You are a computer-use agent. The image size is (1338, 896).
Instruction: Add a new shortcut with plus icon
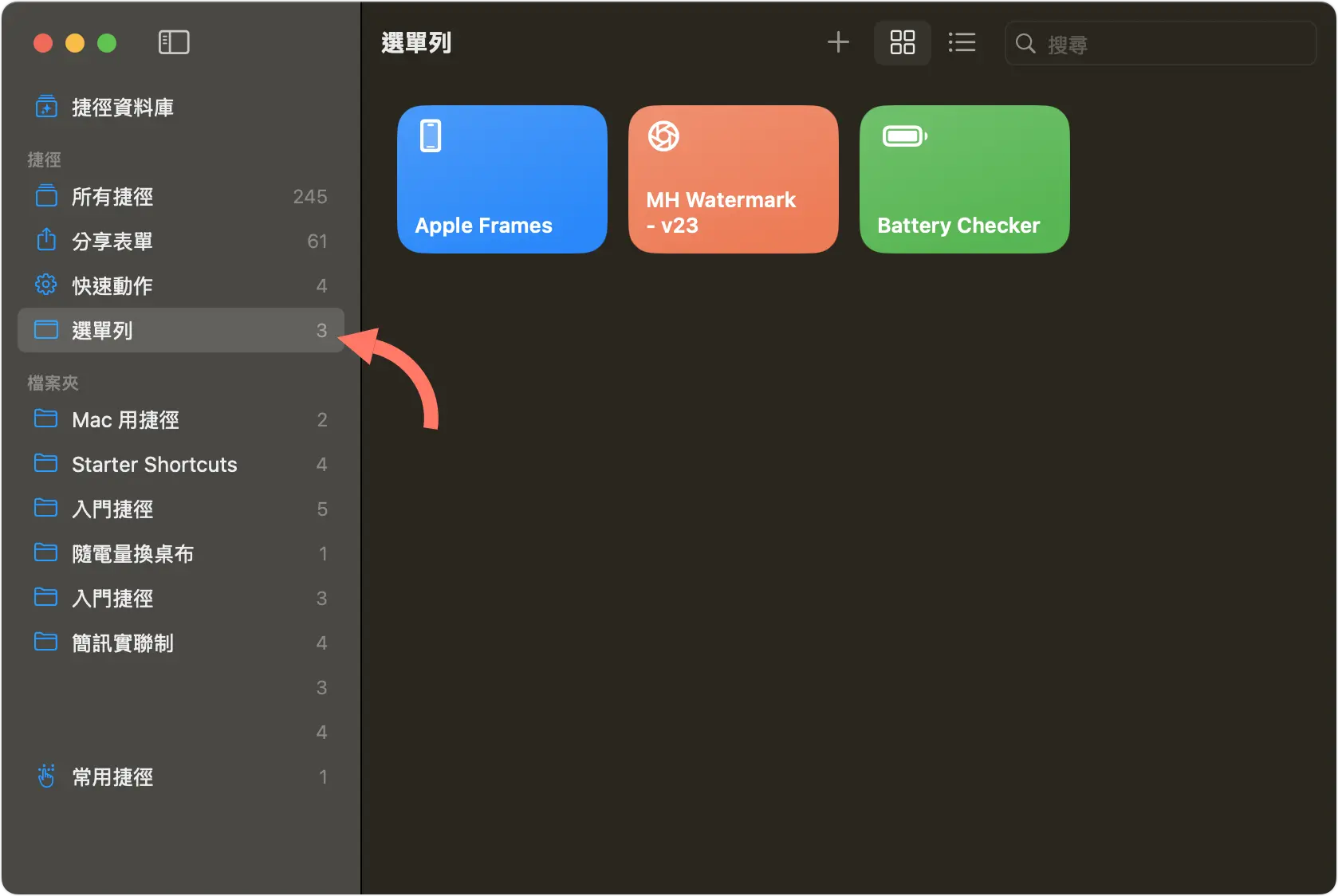[838, 42]
